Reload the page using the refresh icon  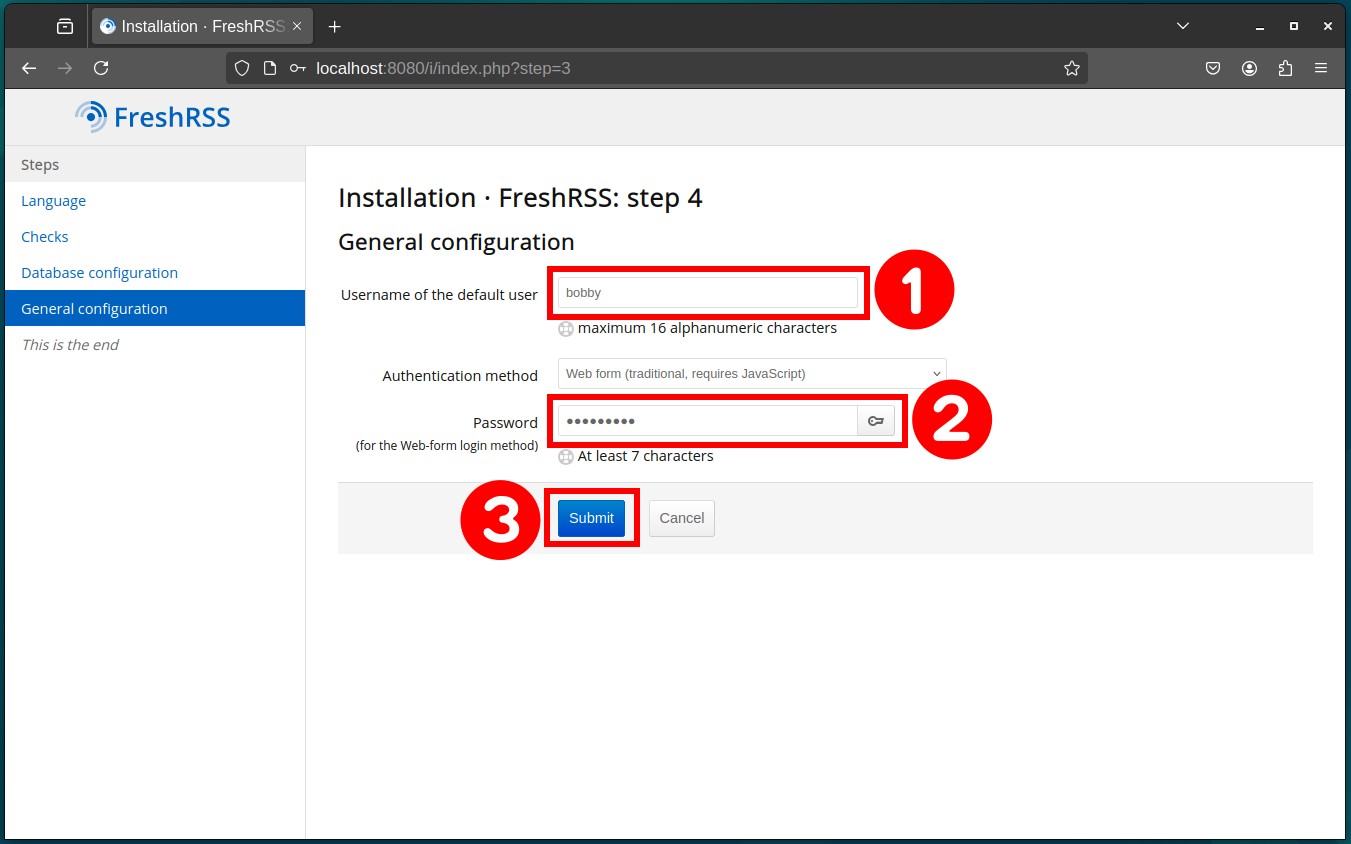tap(101, 68)
